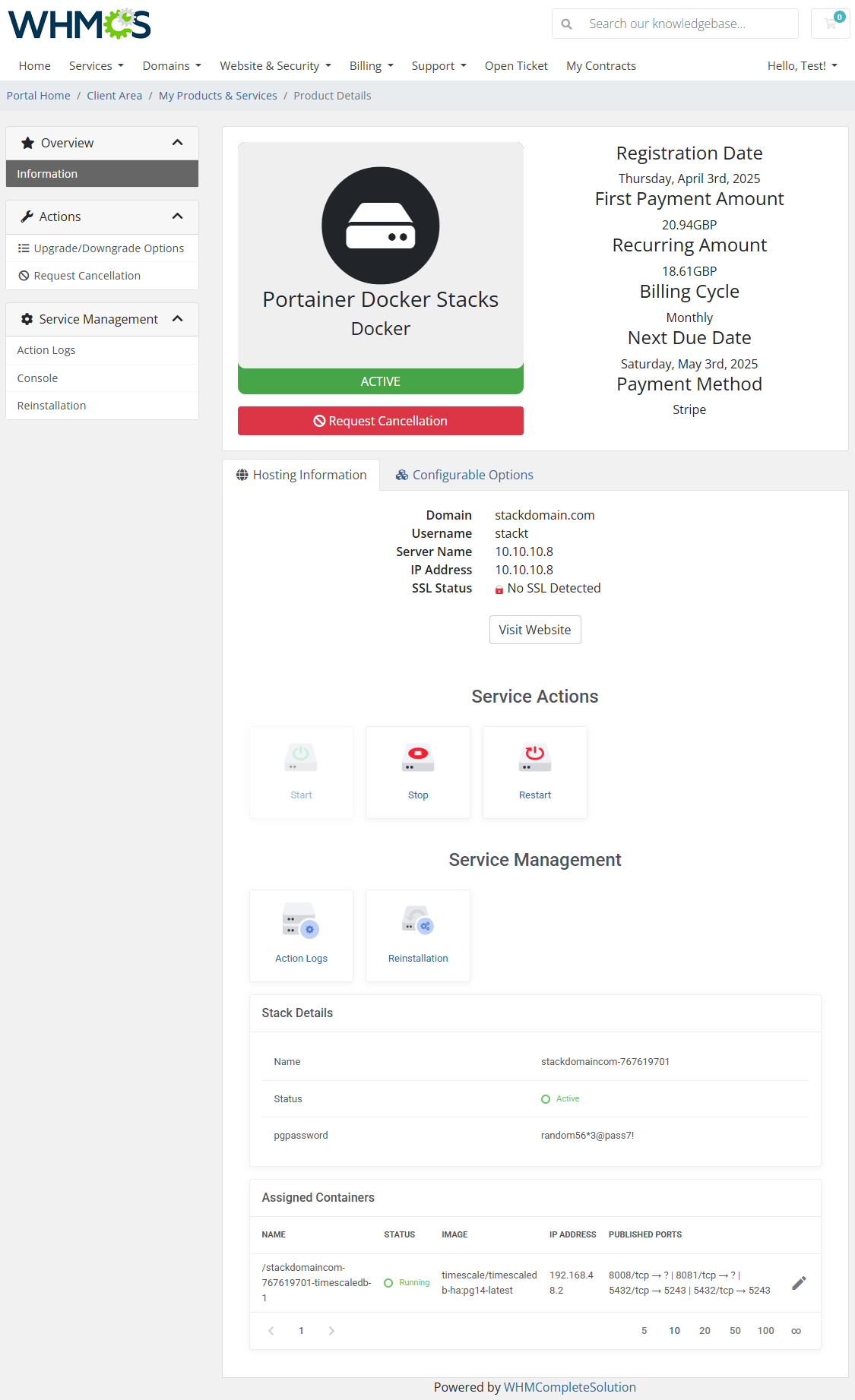Collapse the Actions sidebar panel
Screen dimensions: 855x1400
pyautogui.click(x=178, y=216)
